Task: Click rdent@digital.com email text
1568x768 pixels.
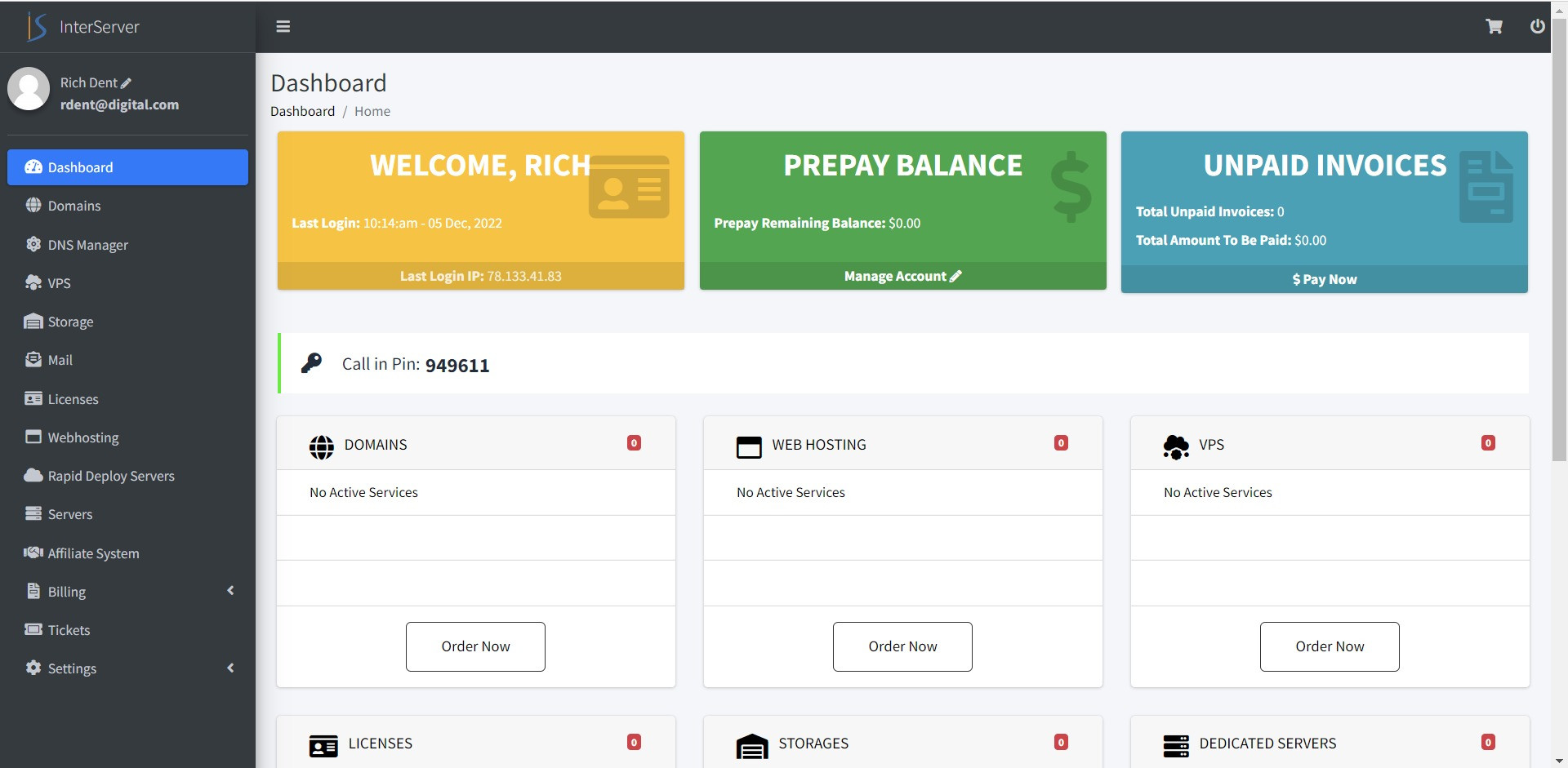Action: (119, 104)
